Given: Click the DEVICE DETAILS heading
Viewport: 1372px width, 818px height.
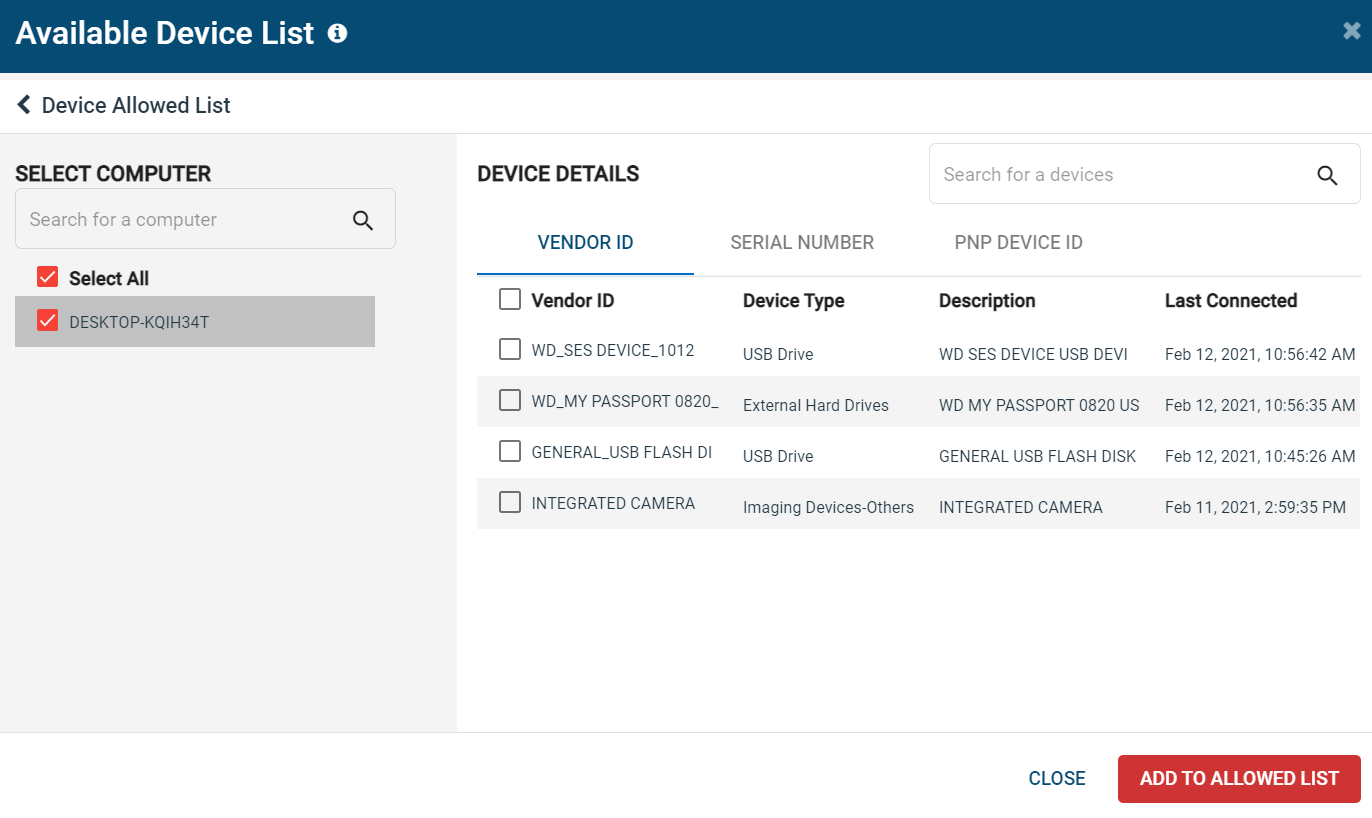Looking at the screenshot, I should click(x=558, y=173).
